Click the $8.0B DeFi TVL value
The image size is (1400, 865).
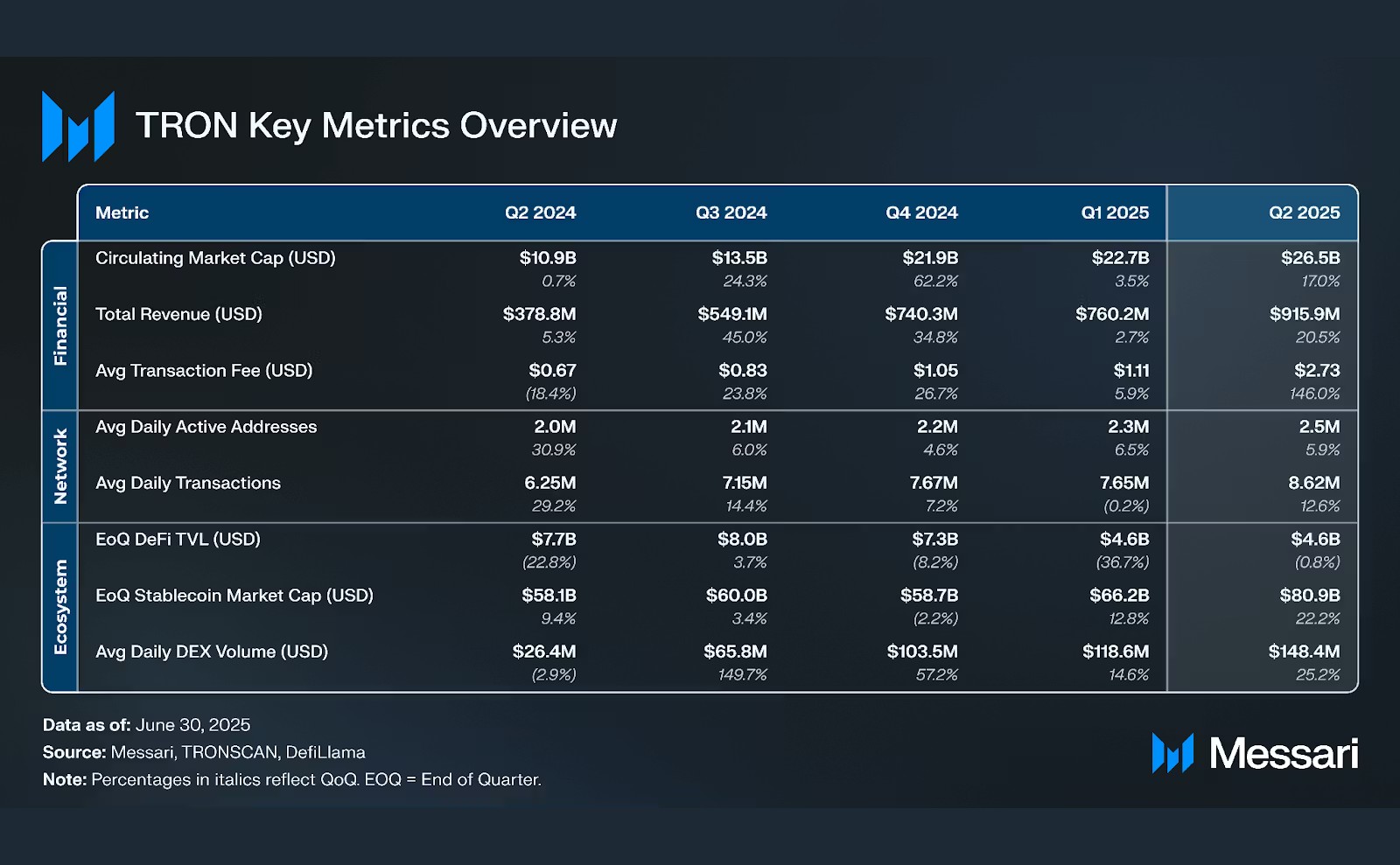742,539
